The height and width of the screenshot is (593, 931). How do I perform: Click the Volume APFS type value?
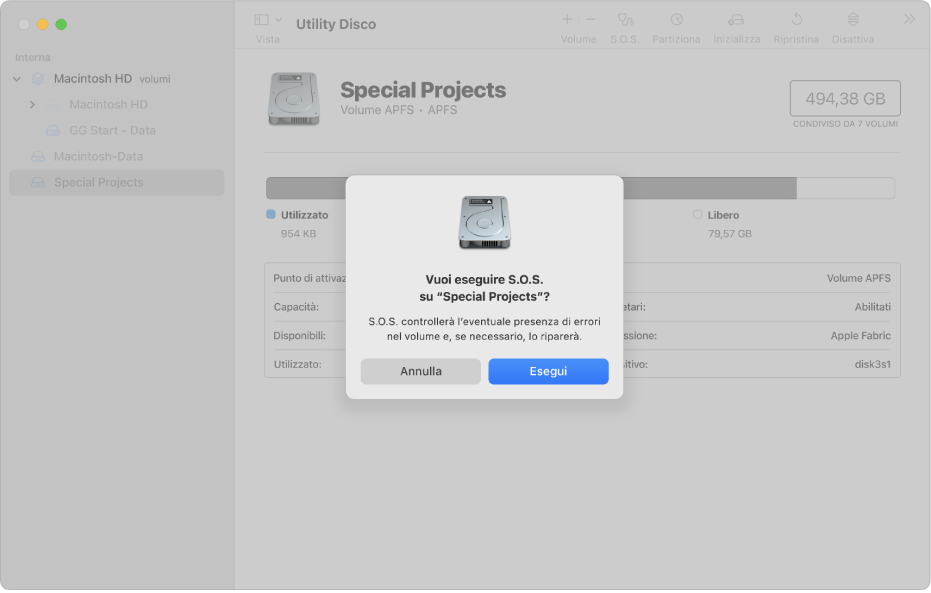tap(859, 278)
